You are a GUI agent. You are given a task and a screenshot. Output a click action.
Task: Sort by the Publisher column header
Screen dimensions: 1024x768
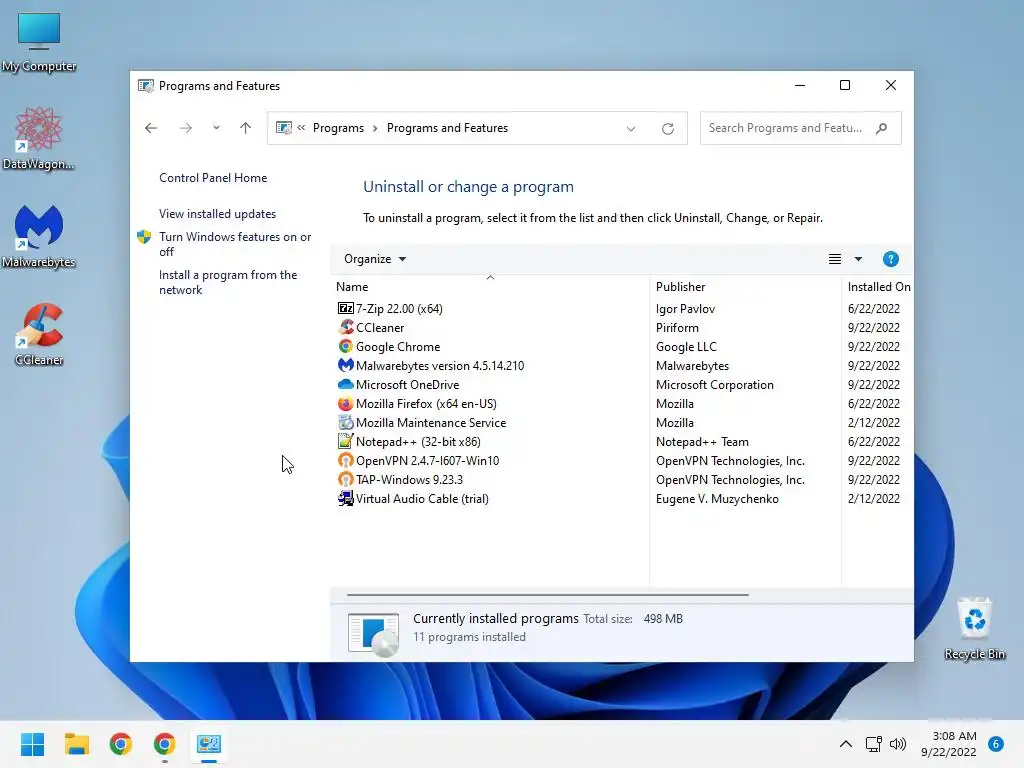(x=680, y=287)
